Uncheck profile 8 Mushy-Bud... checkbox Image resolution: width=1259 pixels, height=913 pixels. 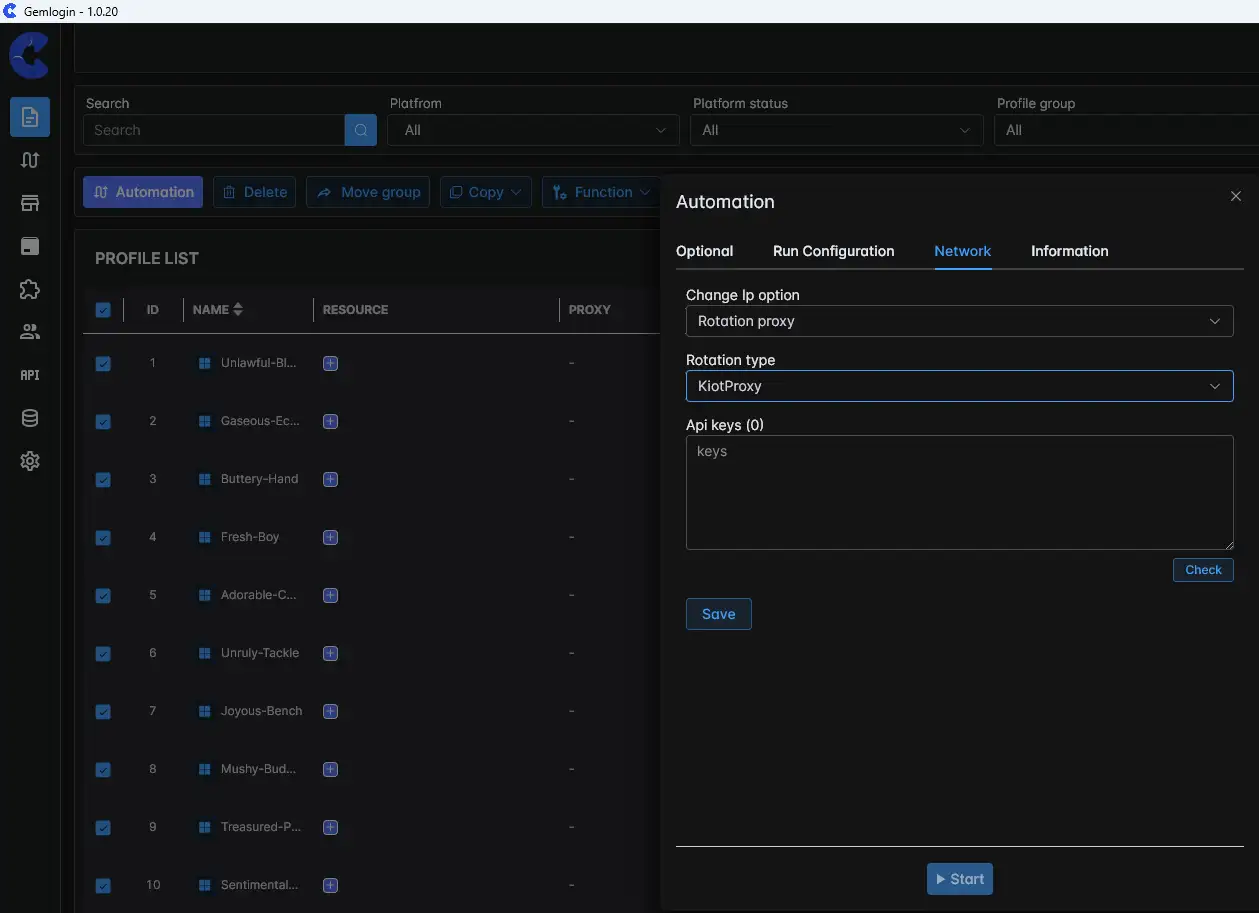click(103, 770)
